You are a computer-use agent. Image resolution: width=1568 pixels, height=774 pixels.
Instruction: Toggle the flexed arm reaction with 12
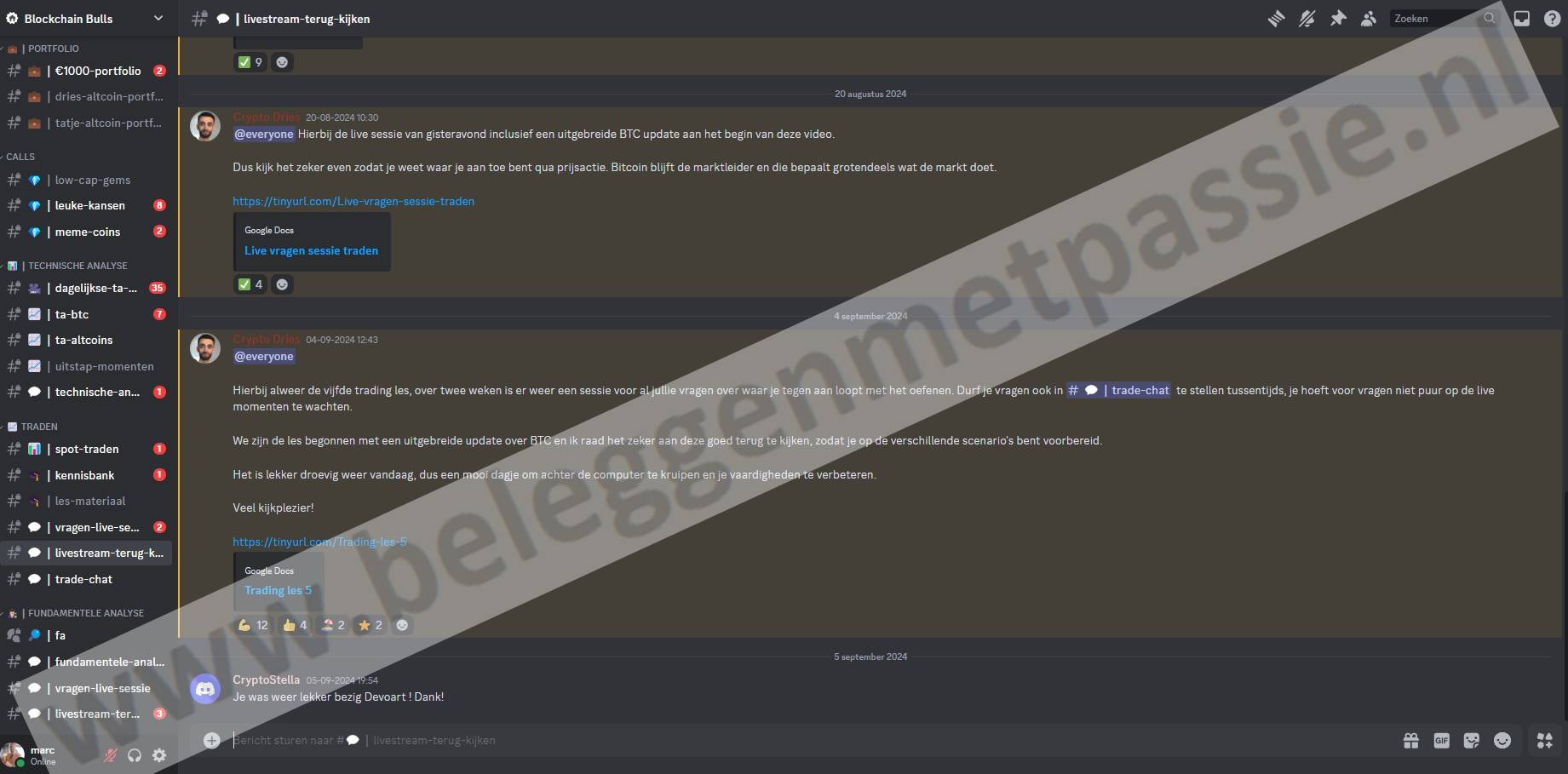pos(253,625)
